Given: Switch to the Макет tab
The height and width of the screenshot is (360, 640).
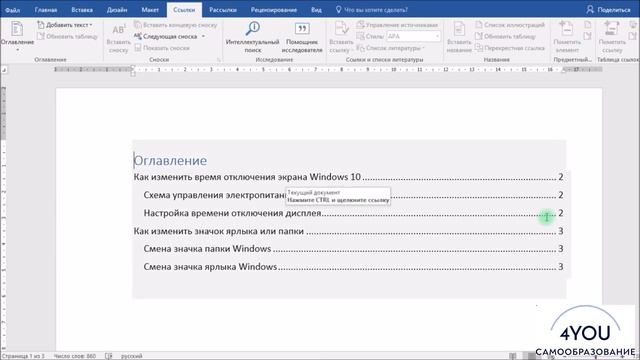Looking at the screenshot, I should 150,10.
